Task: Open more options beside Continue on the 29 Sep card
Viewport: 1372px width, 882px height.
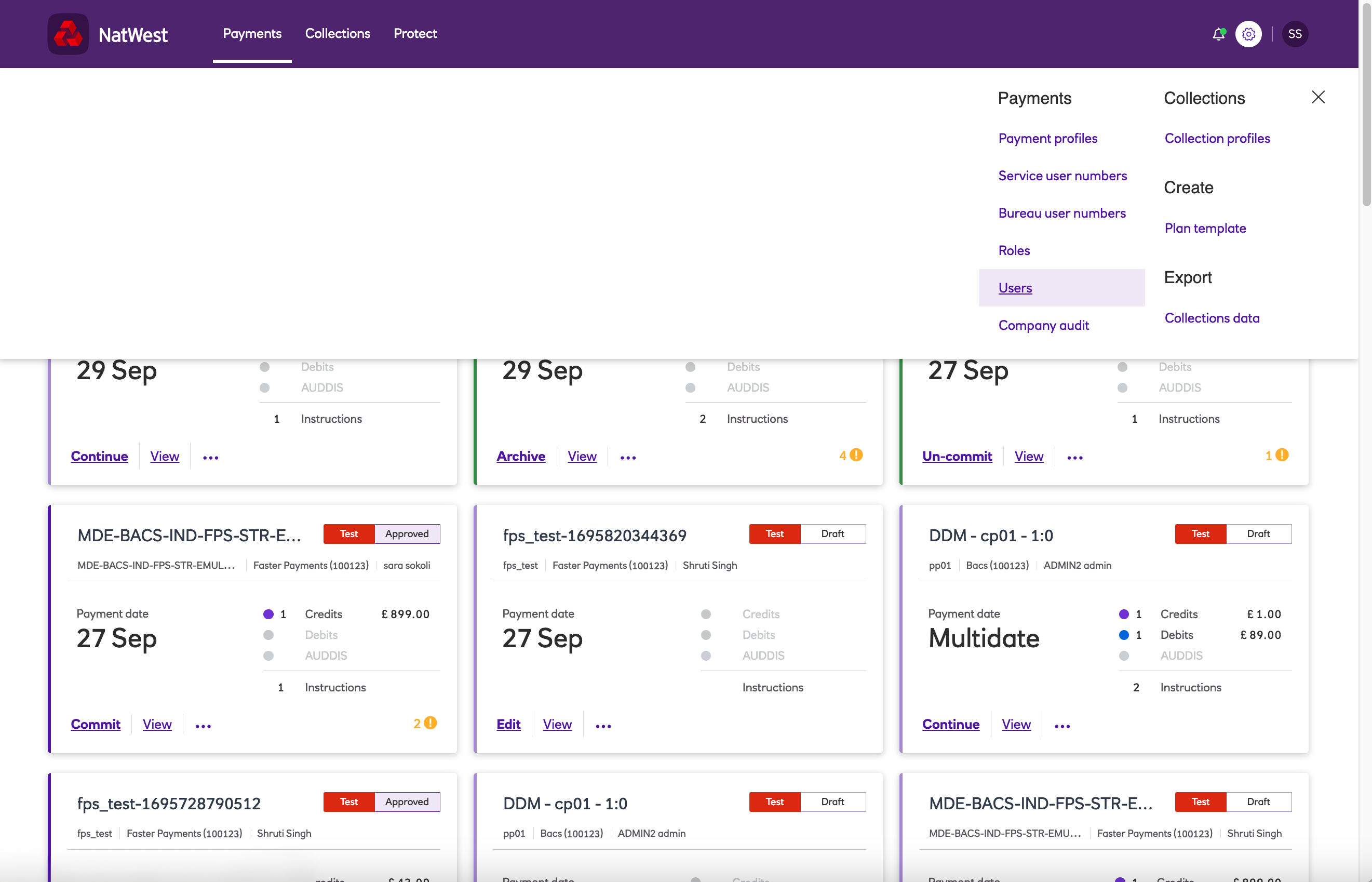Action: (x=211, y=457)
